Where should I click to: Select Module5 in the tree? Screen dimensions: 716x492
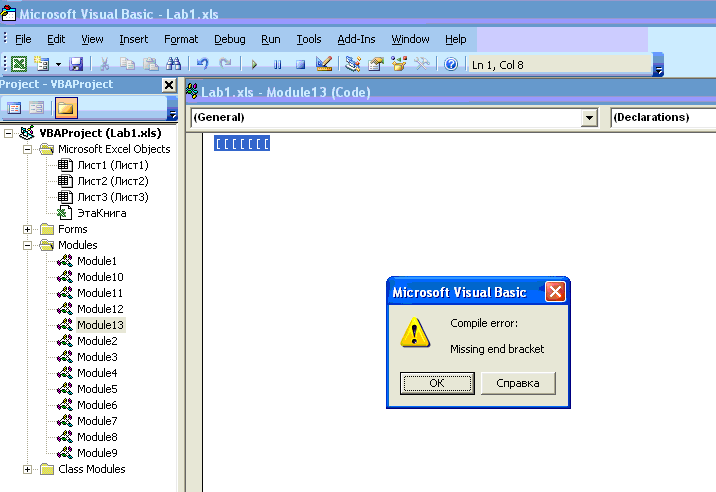click(97, 389)
